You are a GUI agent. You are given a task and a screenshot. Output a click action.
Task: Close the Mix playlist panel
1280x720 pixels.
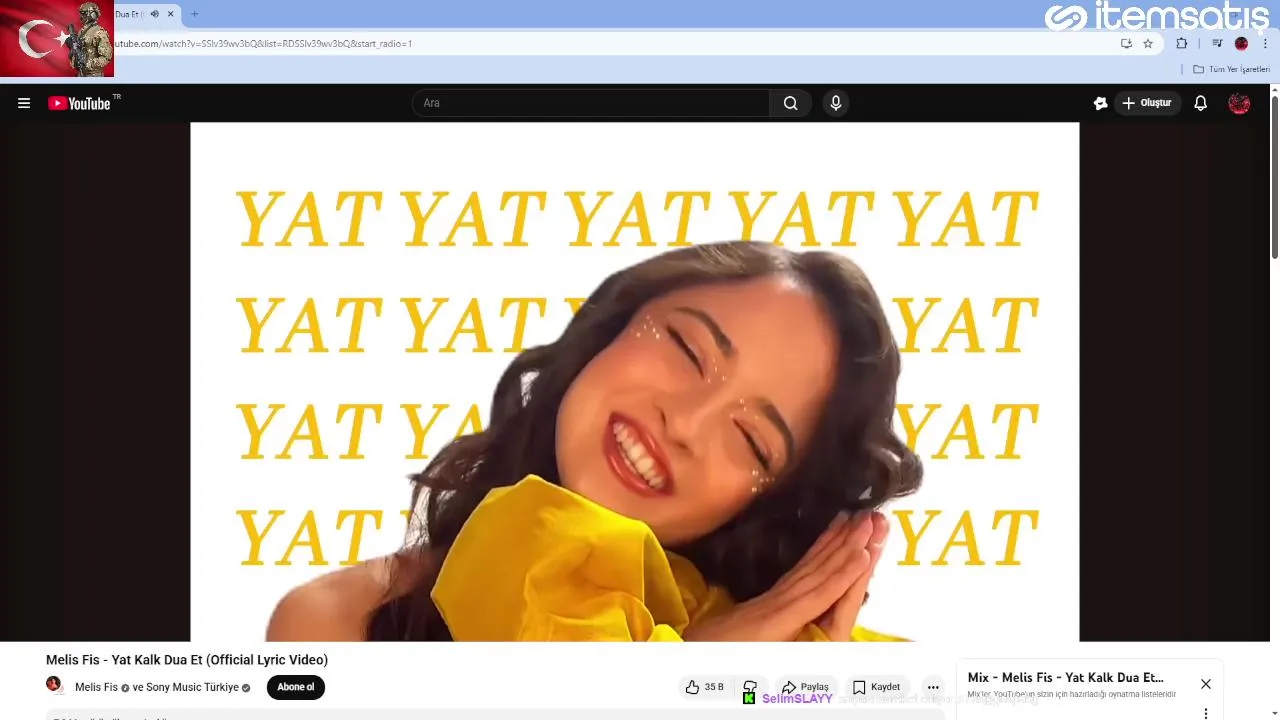[x=1206, y=684]
